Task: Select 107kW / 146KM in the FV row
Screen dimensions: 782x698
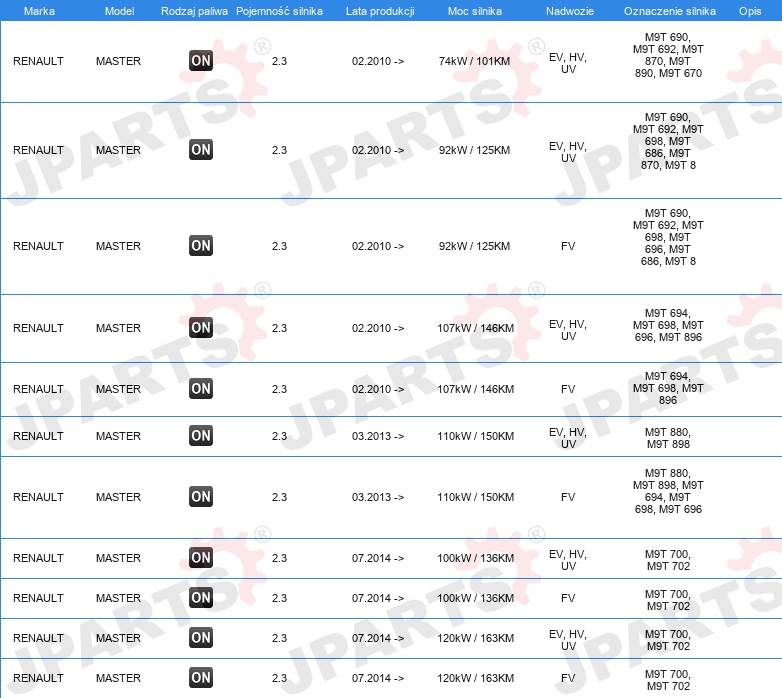Action: pos(475,389)
